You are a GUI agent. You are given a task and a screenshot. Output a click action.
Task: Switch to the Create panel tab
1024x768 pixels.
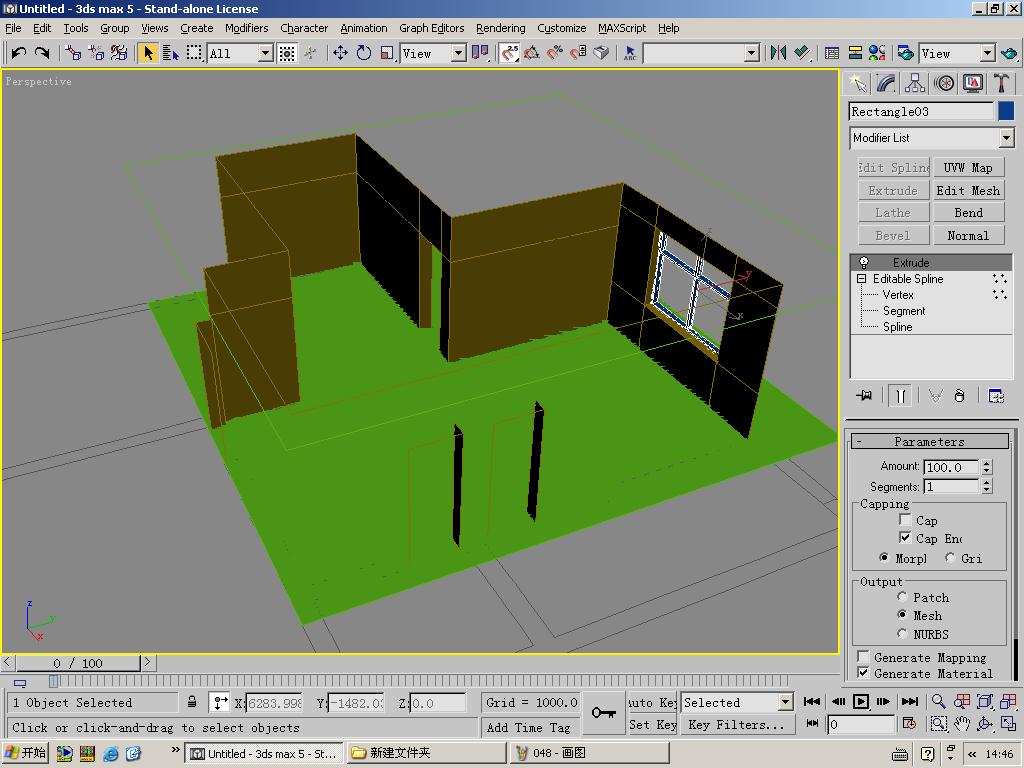click(x=857, y=83)
